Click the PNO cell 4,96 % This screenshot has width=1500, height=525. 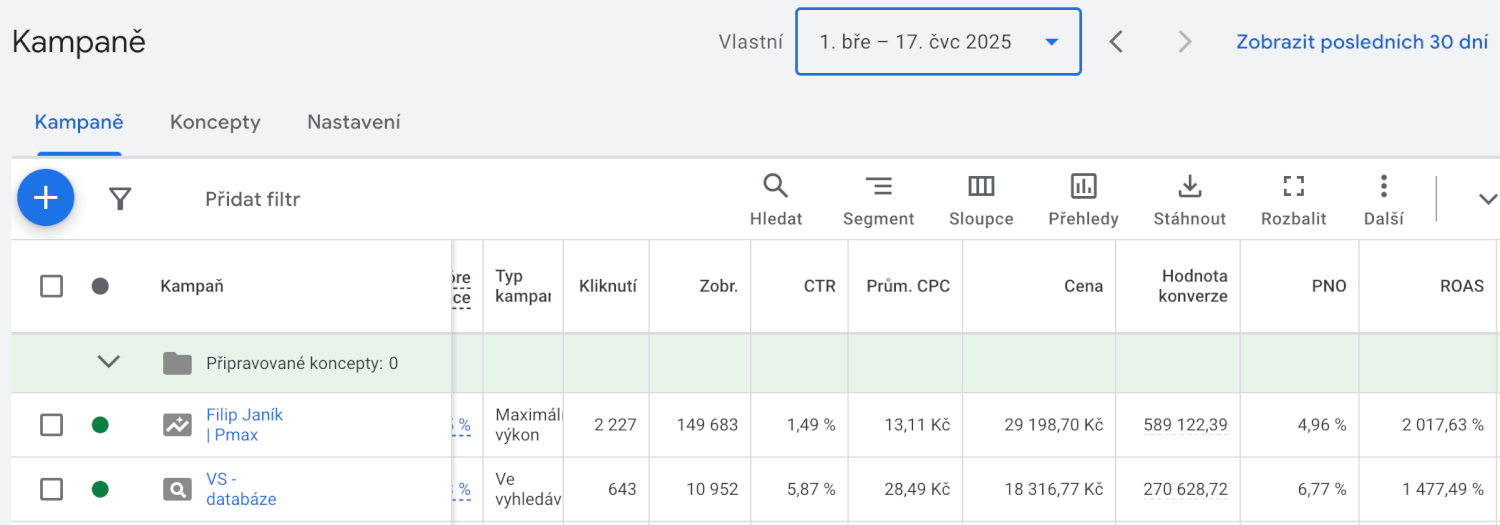click(x=1322, y=425)
